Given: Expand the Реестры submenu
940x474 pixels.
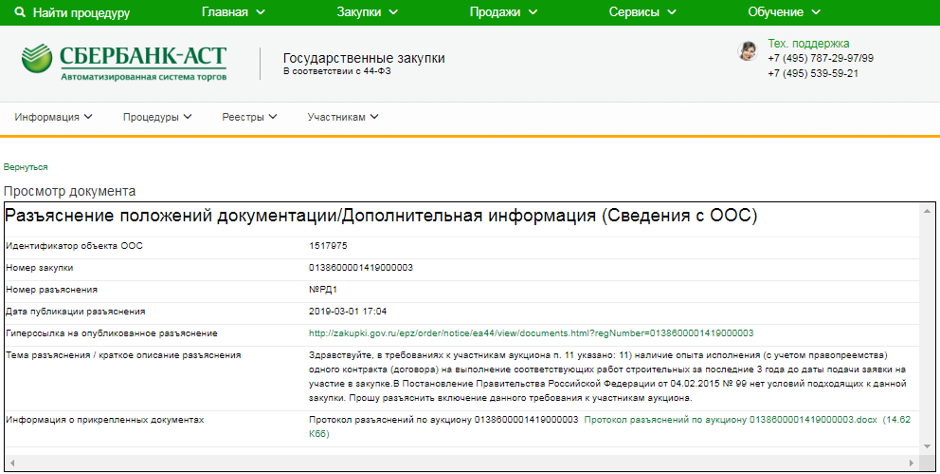Looking at the screenshot, I should pyautogui.click(x=249, y=117).
